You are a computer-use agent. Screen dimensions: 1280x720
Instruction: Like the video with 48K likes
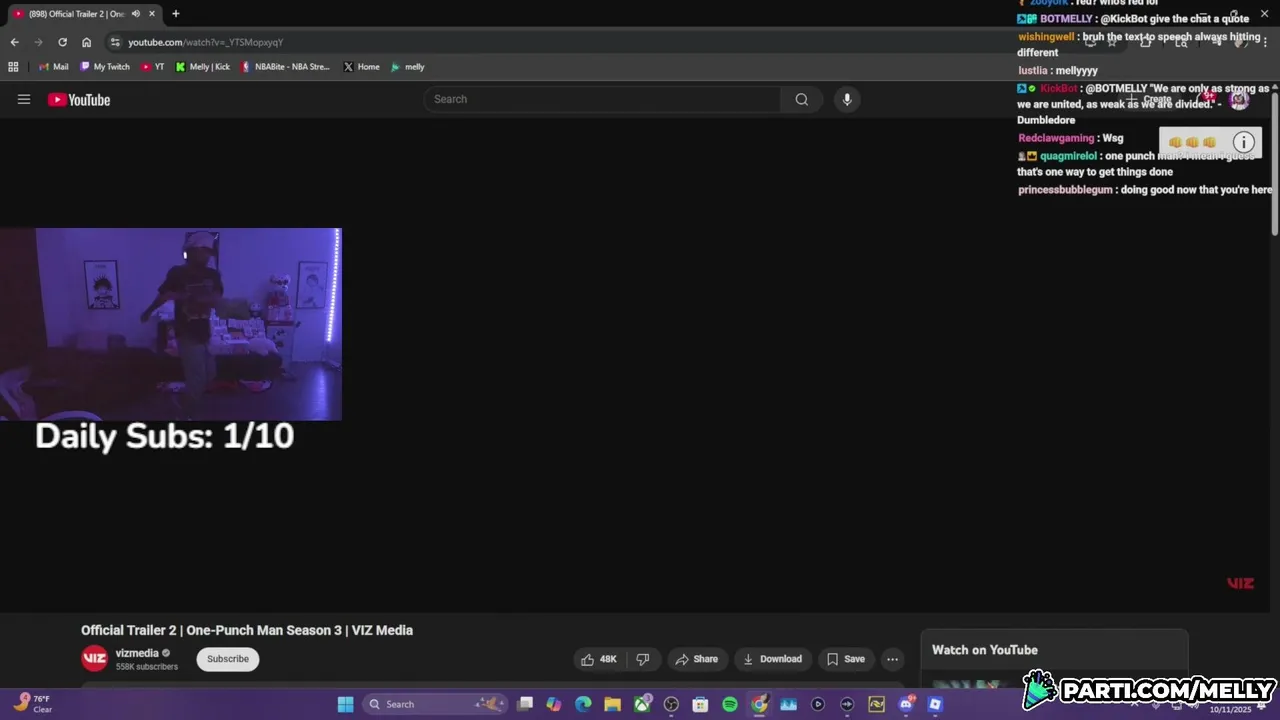[x=599, y=659]
